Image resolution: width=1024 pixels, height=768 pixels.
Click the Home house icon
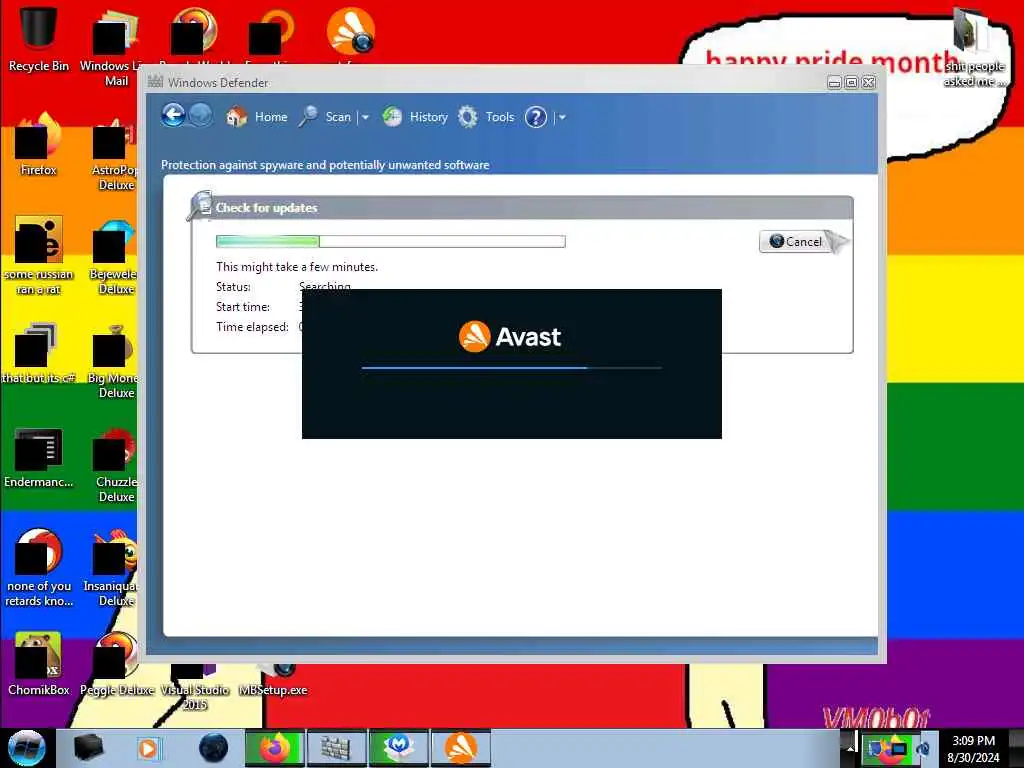236,117
